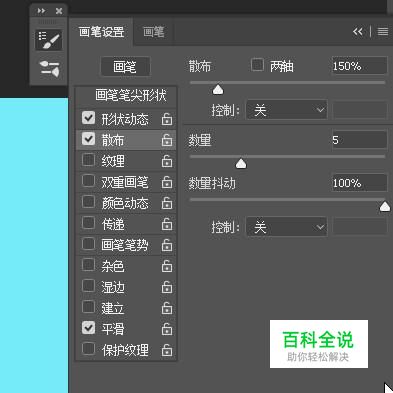Click the 散布 scatter slider handle
393x393 pixels.
(x=218, y=89)
